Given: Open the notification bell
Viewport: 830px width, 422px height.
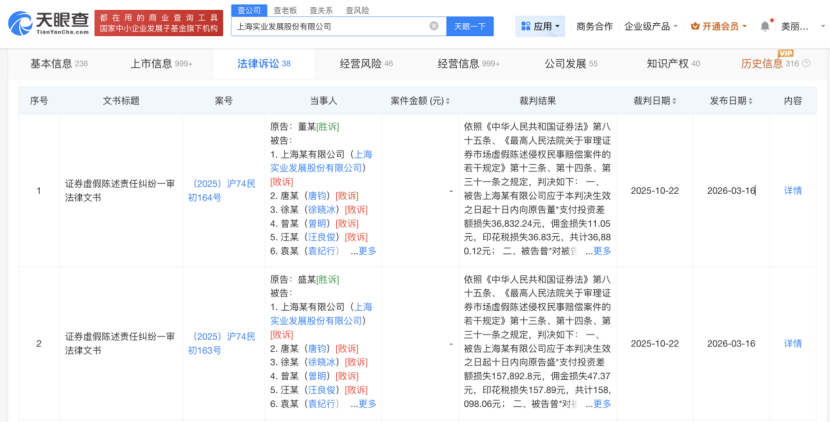Looking at the screenshot, I should click(765, 26).
